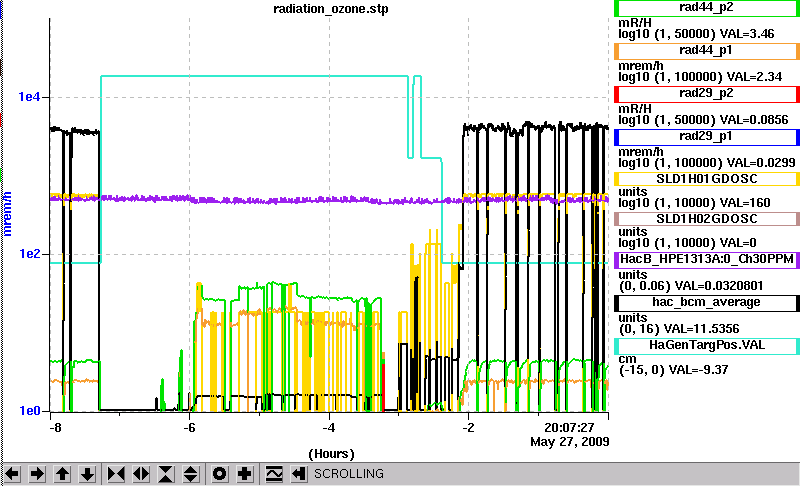Select the SLD1H01GDOSC legend entry
Viewport: 800px width, 486px height.
click(x=707, y=179)
